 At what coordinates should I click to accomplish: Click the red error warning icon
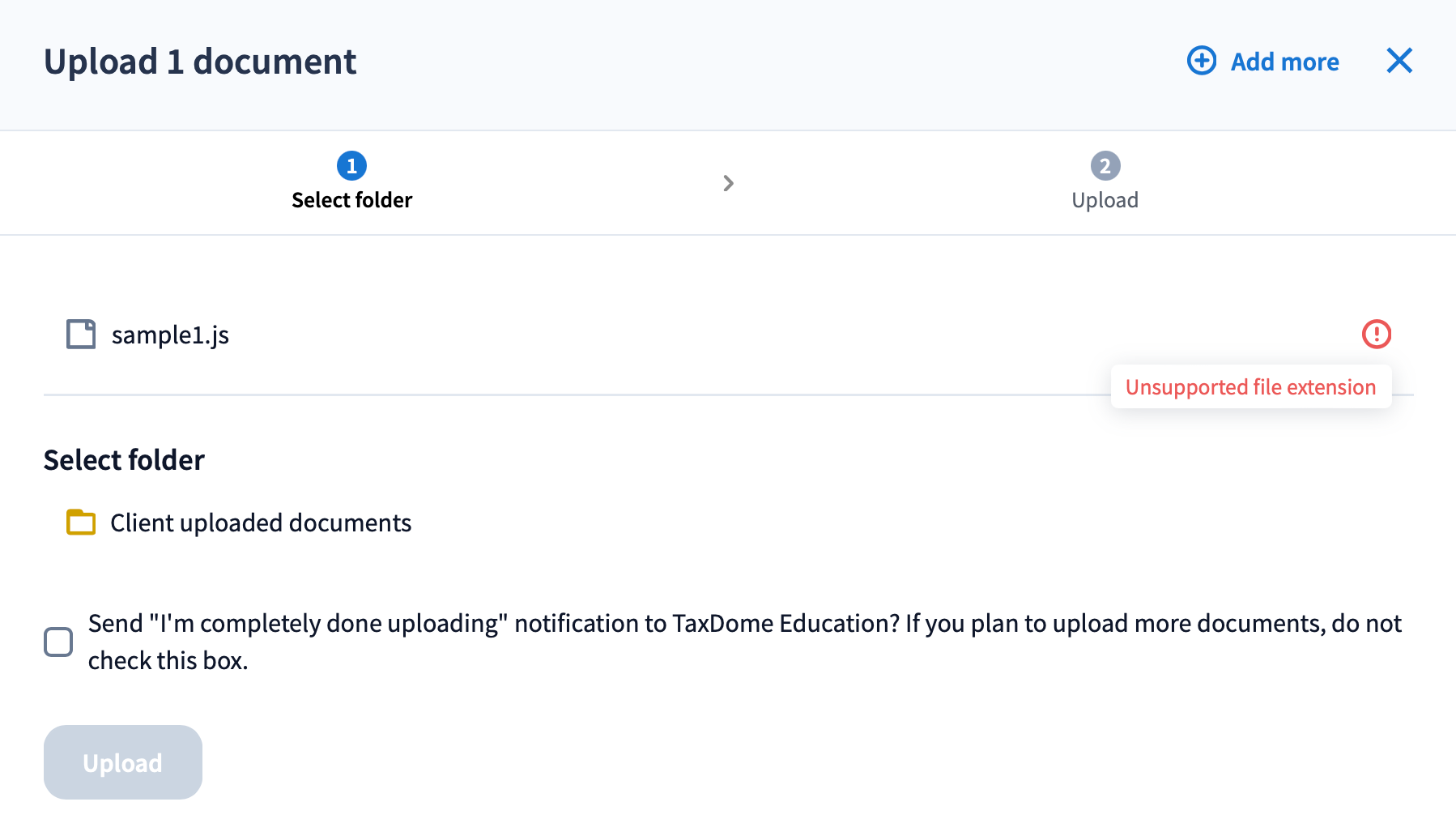(x=1376, y=334)
